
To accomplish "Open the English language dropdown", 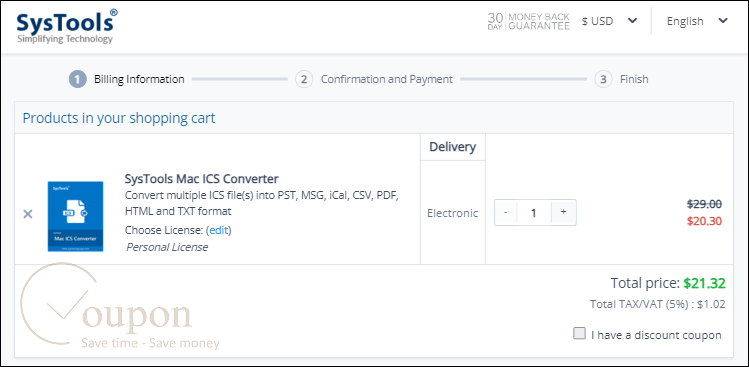I will (697, 21).
